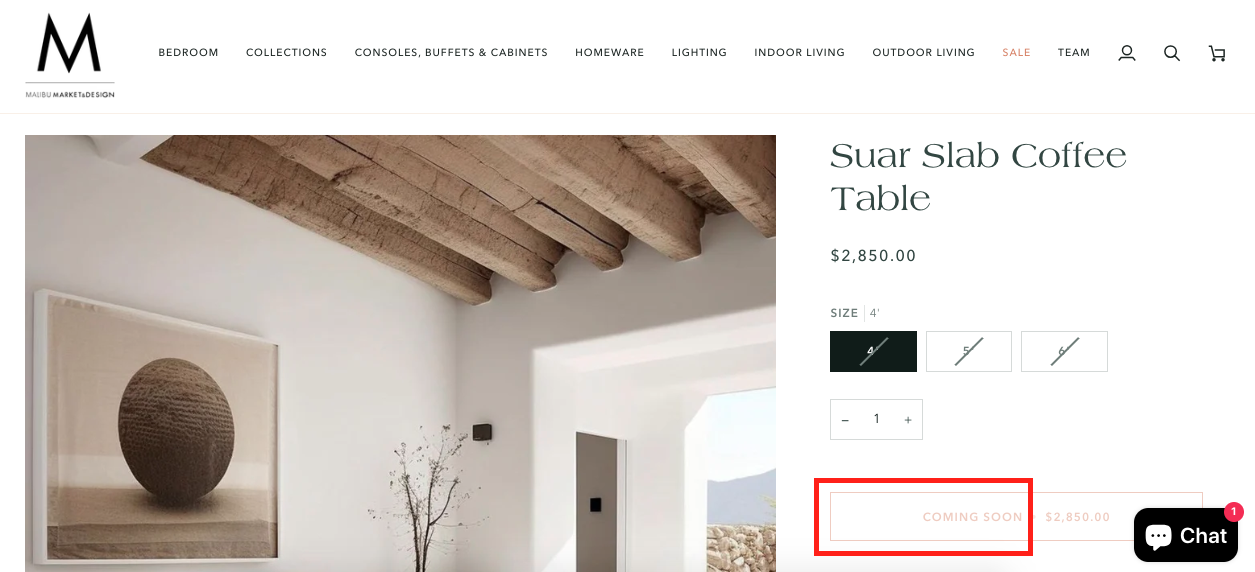
Task: Open Outdoor Living navigation item
Action: pyautogui.click(x=923, y=53)
